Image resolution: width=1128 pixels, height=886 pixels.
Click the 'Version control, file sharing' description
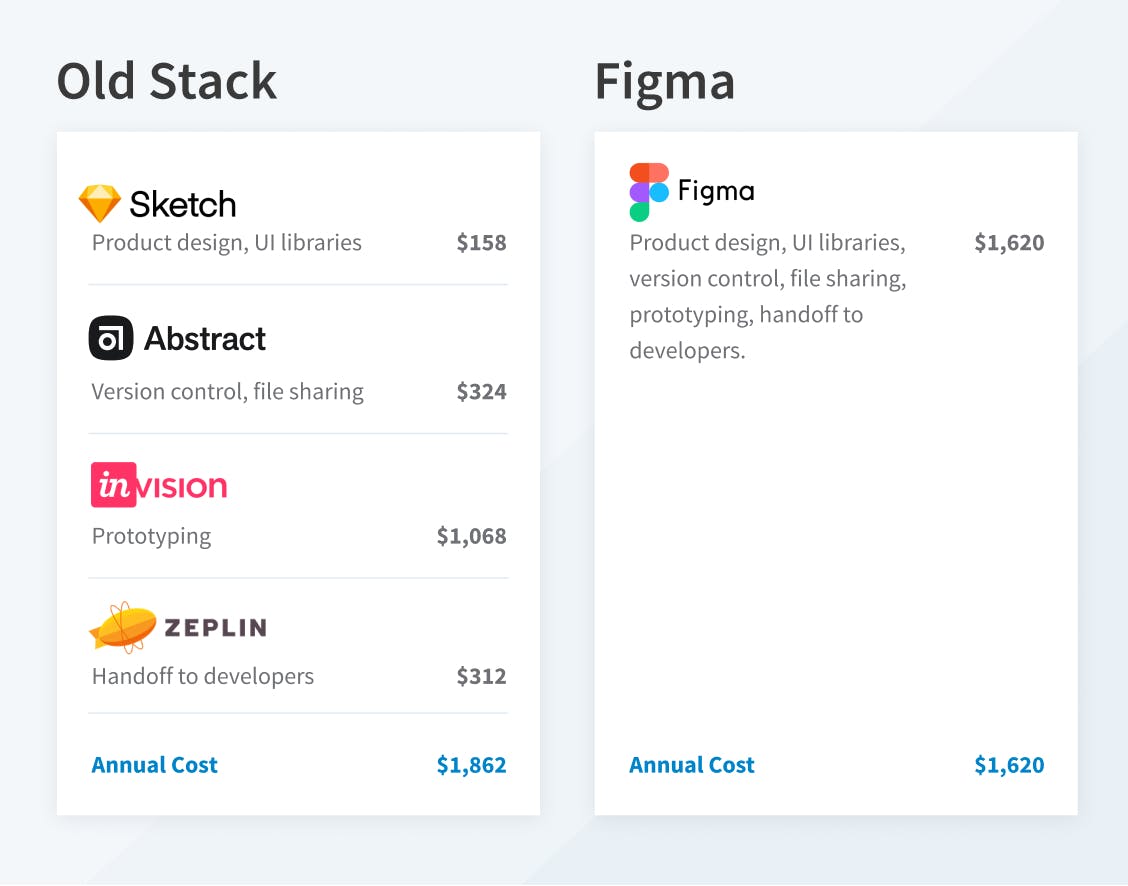(227, 392)
